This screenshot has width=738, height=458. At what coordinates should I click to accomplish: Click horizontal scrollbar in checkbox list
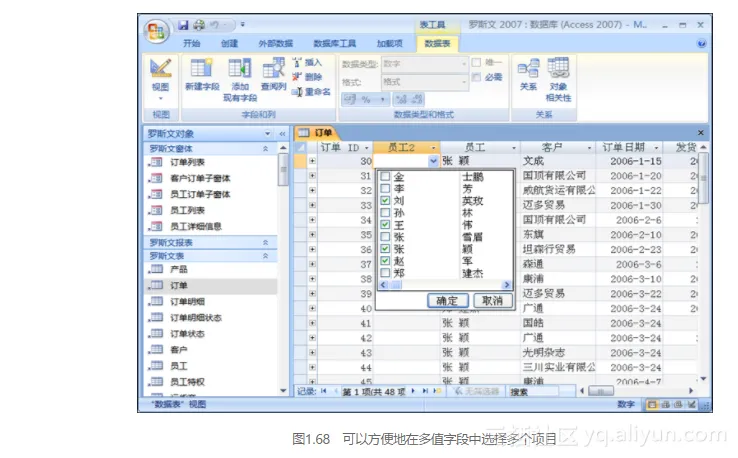[x=445, y=285]
